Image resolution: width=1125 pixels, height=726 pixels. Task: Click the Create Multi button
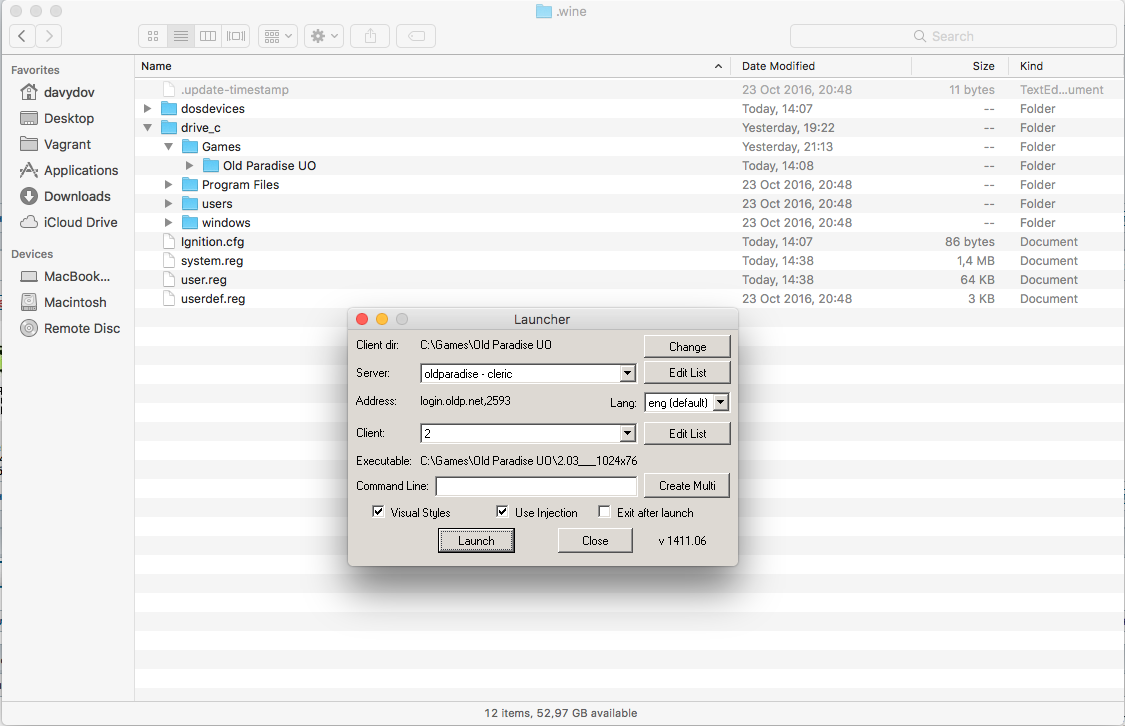click(687, 486)
